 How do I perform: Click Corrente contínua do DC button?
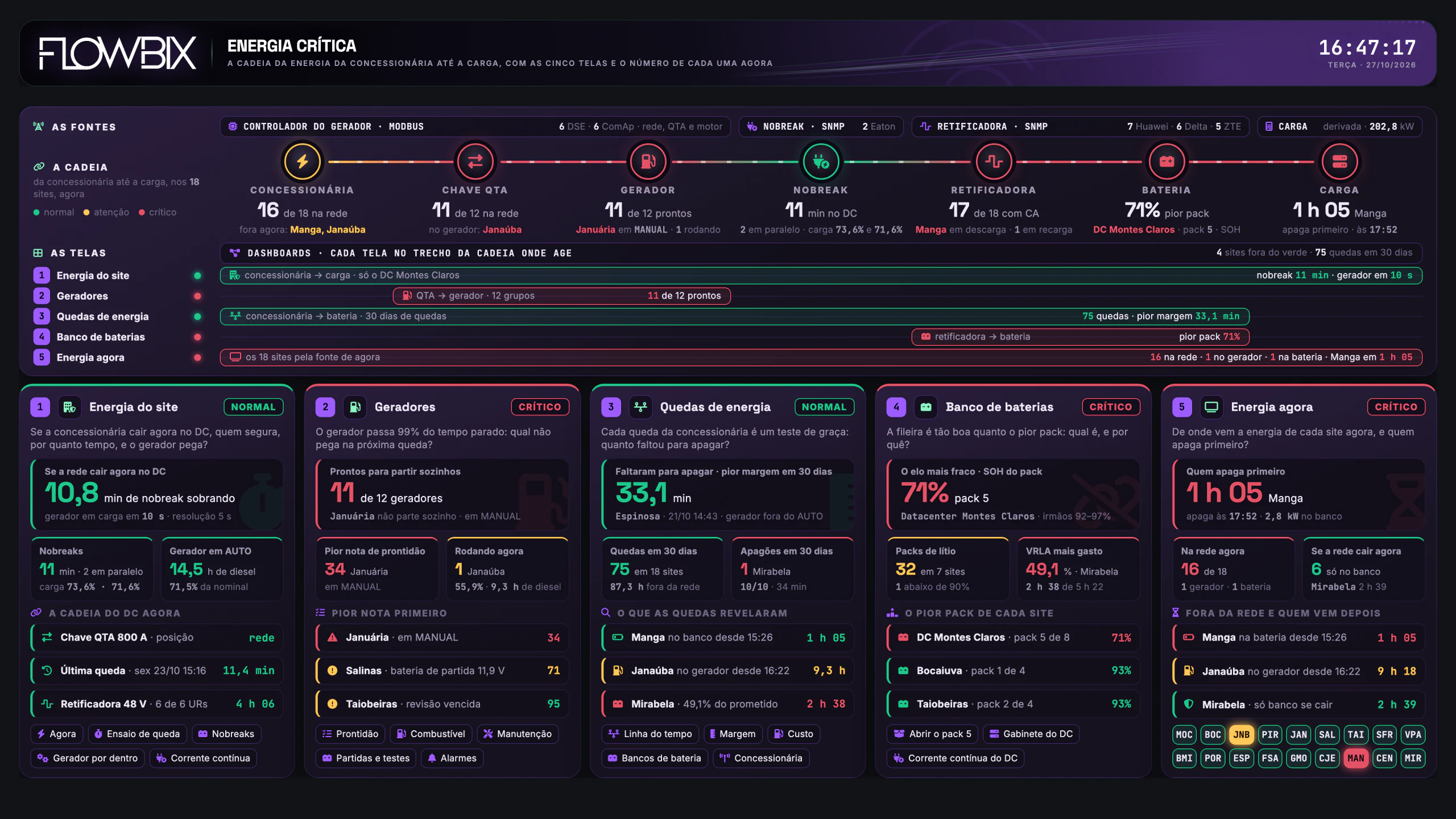(x=955, y=758)
